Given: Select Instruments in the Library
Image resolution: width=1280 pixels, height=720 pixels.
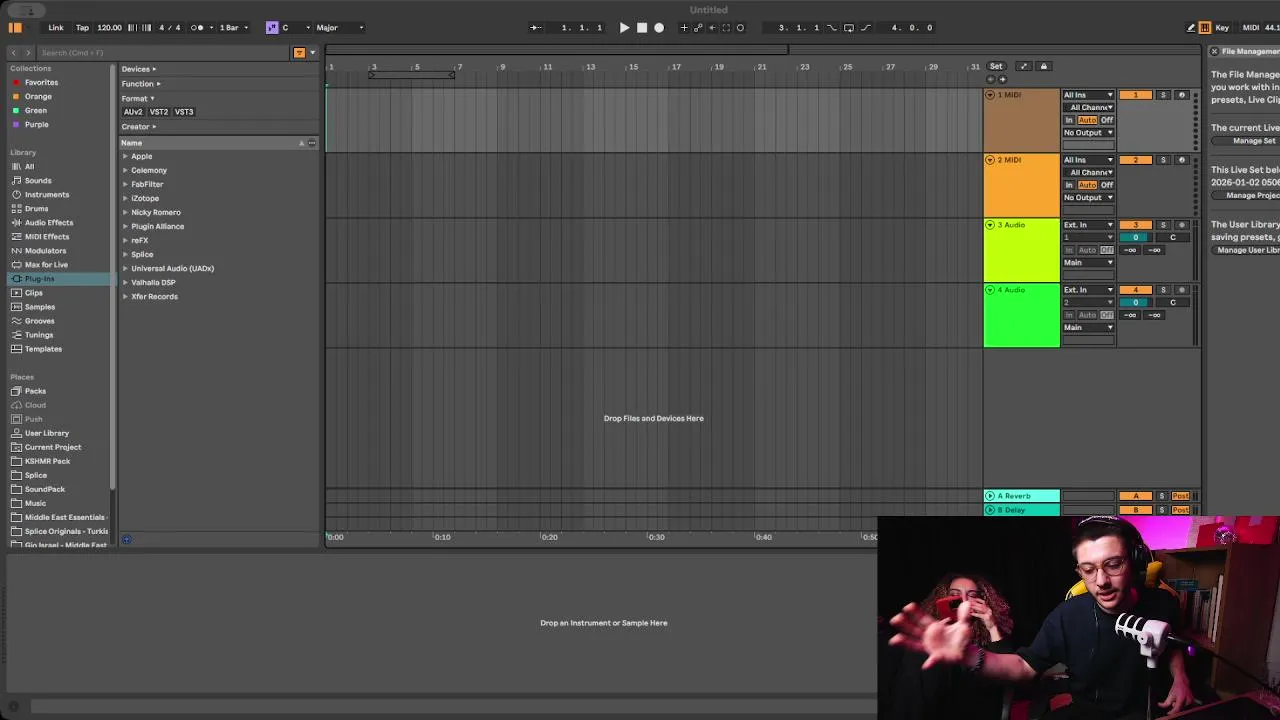Looking at the screenshot, I should (x=47, y=195).
